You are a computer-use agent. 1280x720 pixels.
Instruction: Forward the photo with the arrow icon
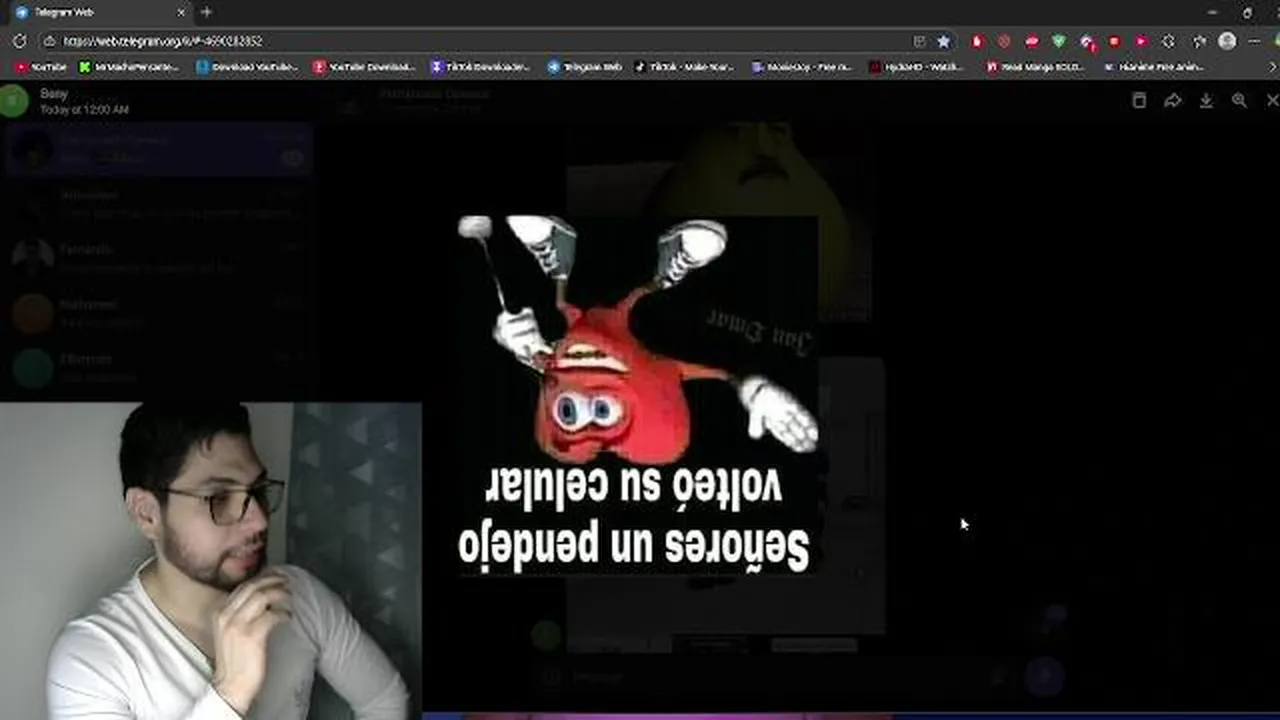(1172, 100)
